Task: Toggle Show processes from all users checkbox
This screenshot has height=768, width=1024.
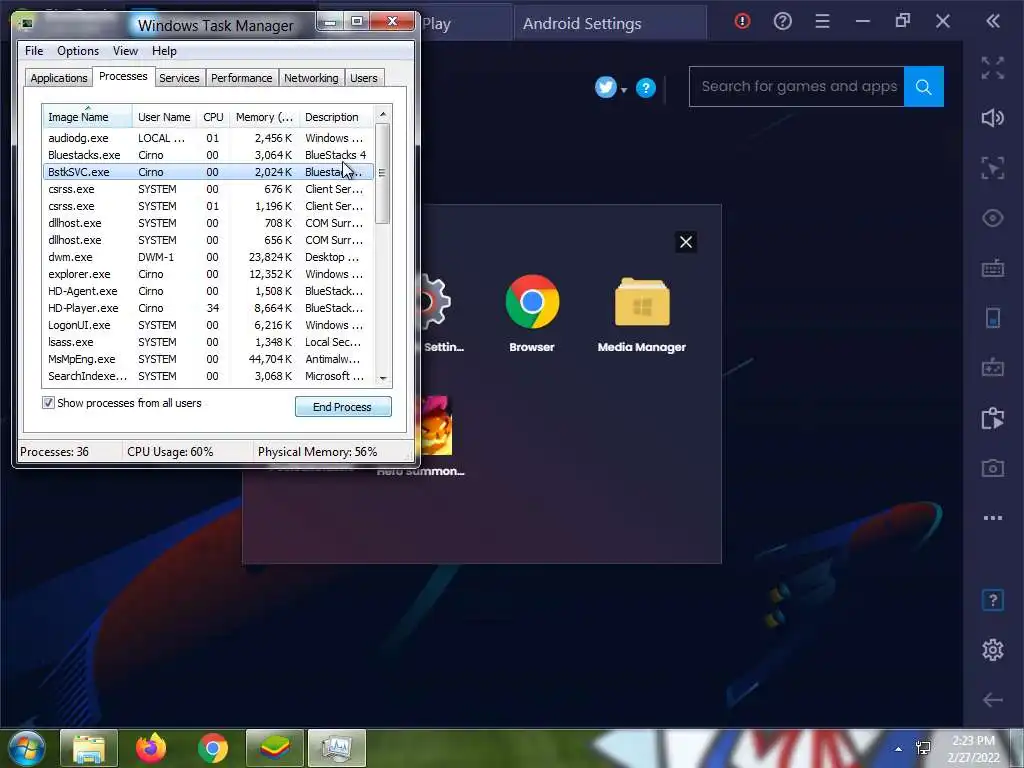Action: tap(48, 402)
